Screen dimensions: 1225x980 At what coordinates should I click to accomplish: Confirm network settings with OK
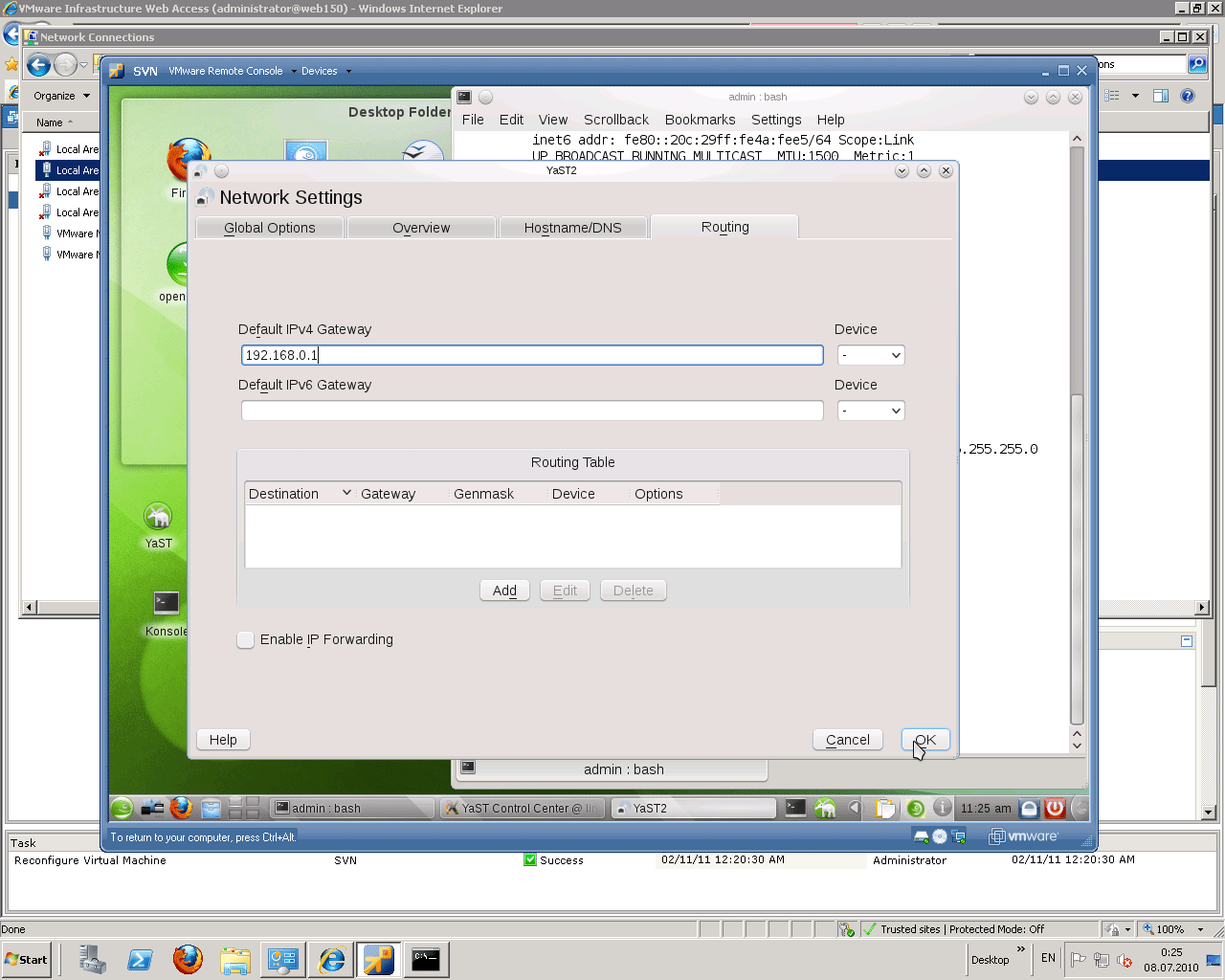(x=925, y=740)
